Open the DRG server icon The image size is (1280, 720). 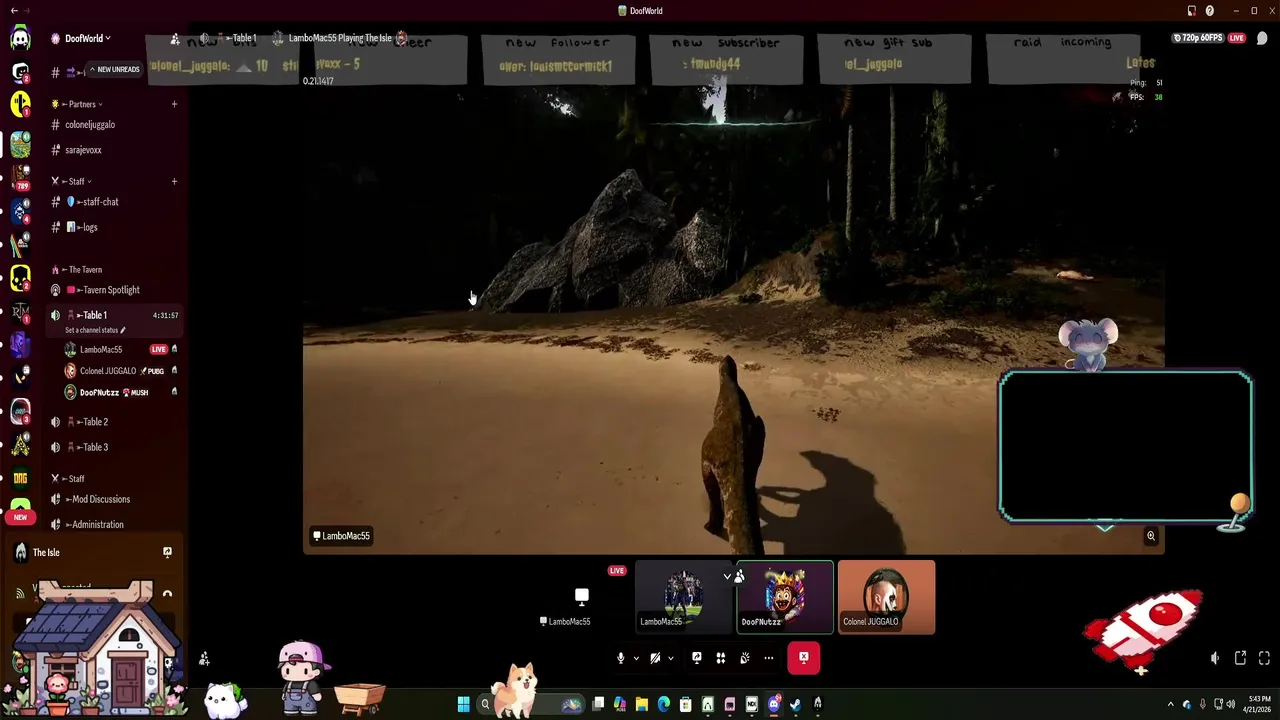(20, 478)
